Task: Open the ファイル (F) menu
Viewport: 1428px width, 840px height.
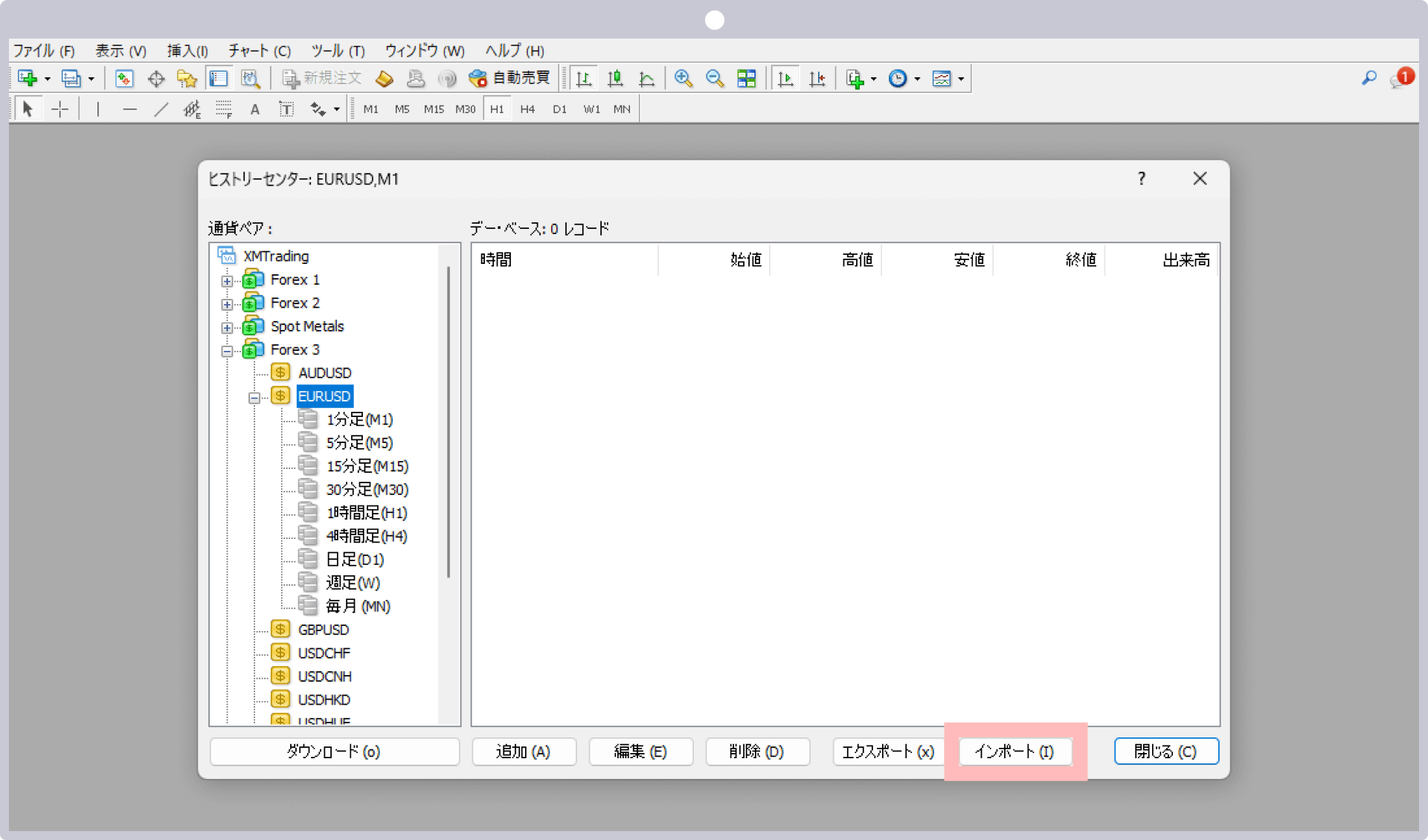Action: click(44, 51)
